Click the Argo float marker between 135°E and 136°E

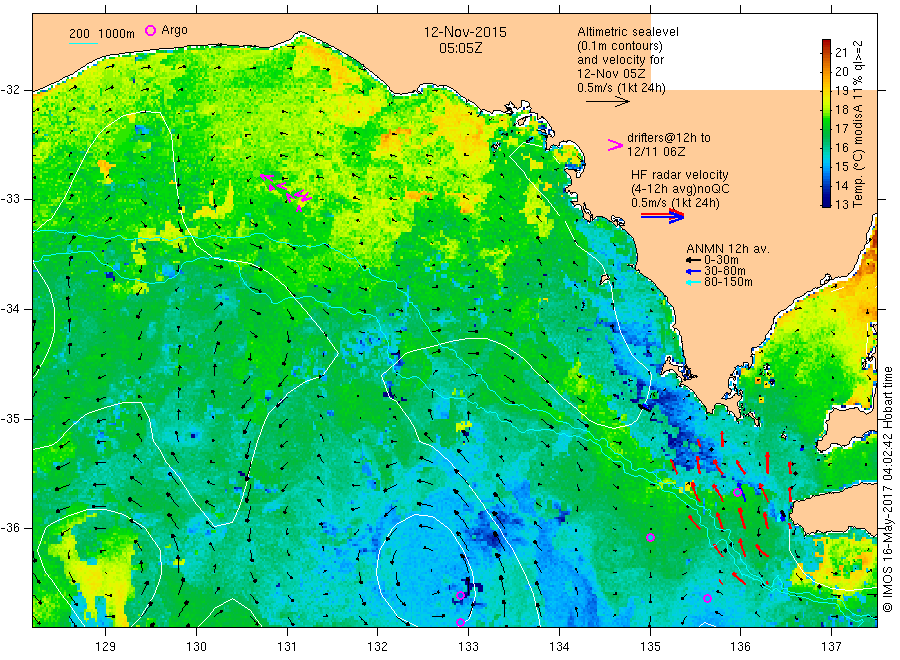(x=707, y=599)
